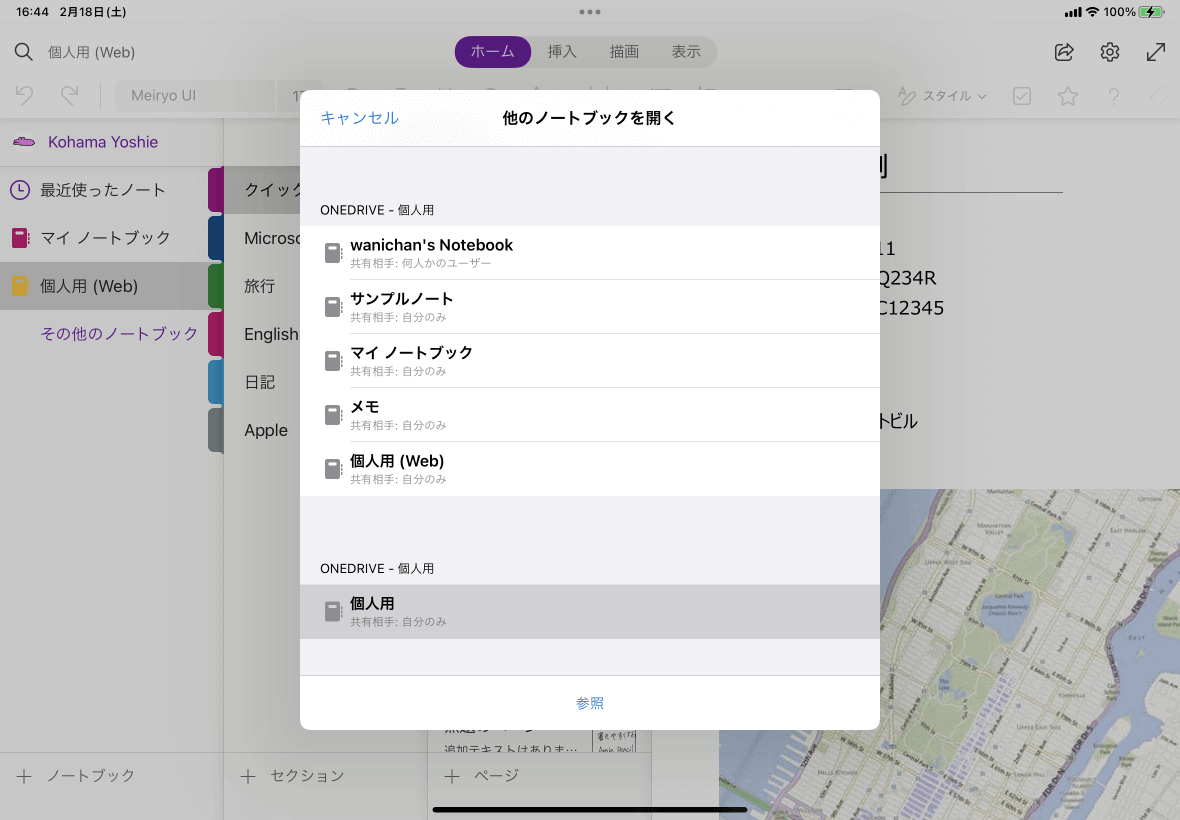Screen dimensions: 1180x820
Task: Click the star tag icon
Action: [1067, 96]
